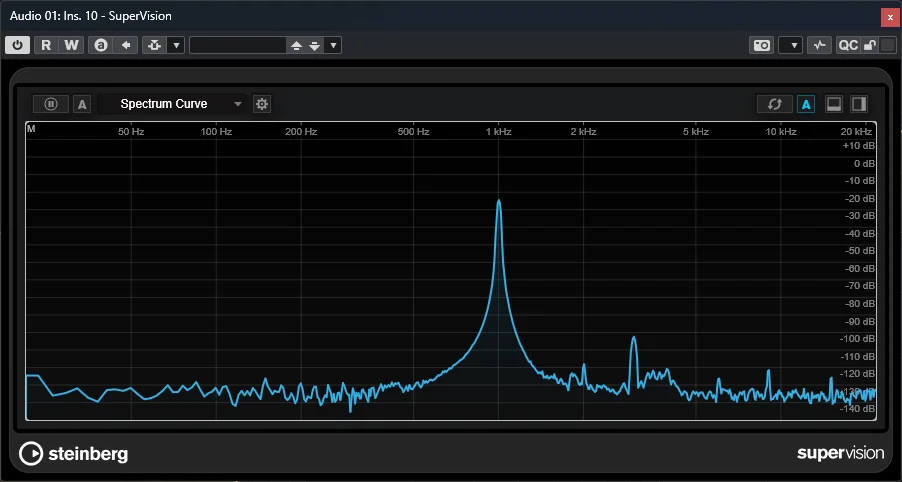Reset module values with circular arrows icon
Screen dimensions: 902x482
[774, 104]
